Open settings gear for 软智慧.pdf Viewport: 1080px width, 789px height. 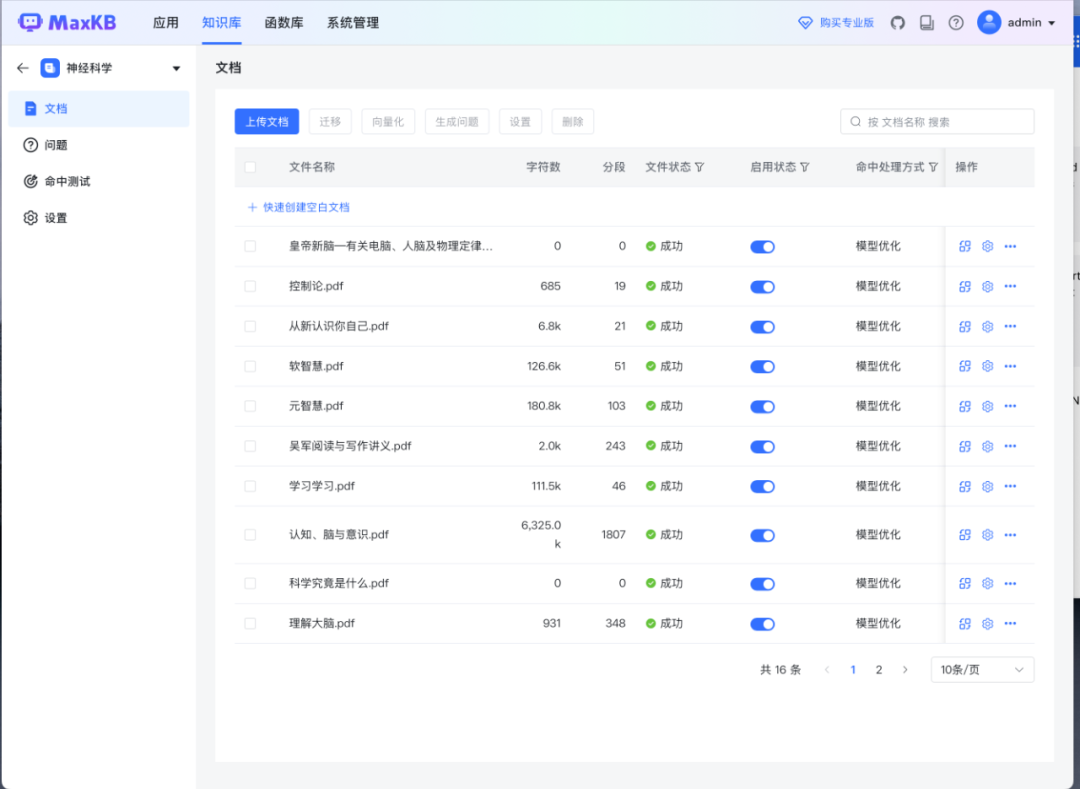tap(988, 366)
